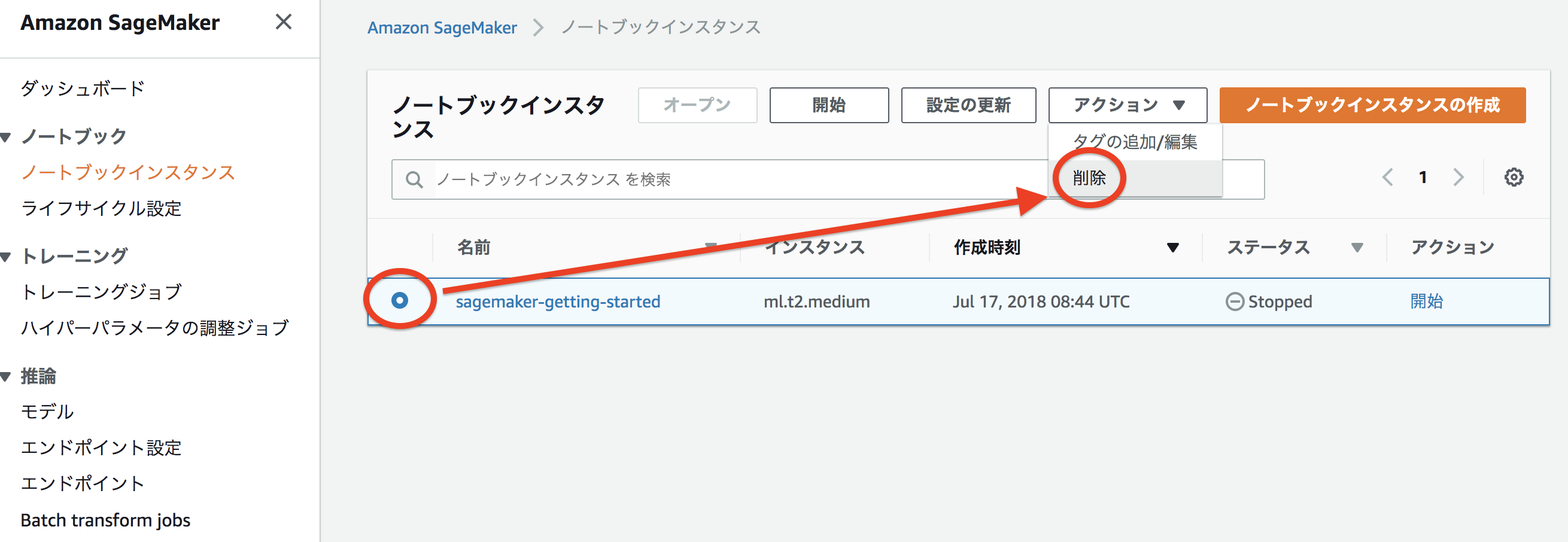The width and height of the screenshot is (1568, 542).
Task: Click the オープン button
Action: pos(698,105)
